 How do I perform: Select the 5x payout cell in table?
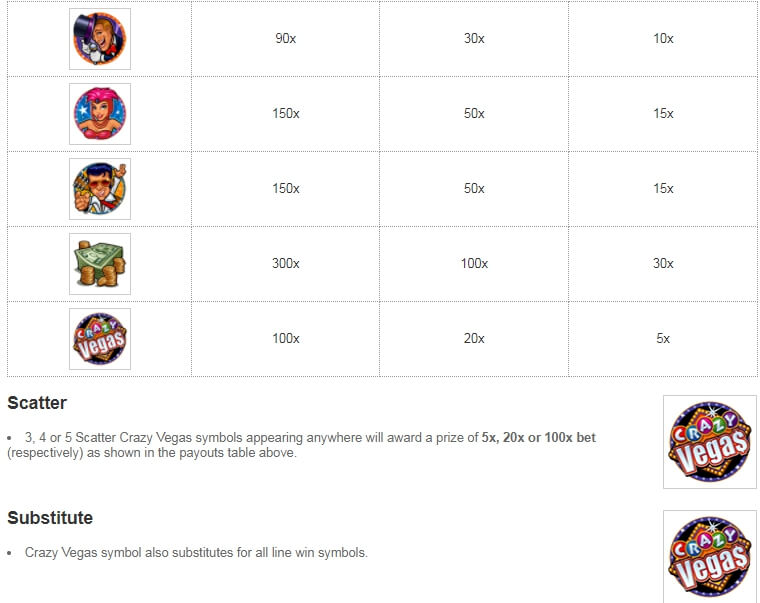[x=663, y=339]
